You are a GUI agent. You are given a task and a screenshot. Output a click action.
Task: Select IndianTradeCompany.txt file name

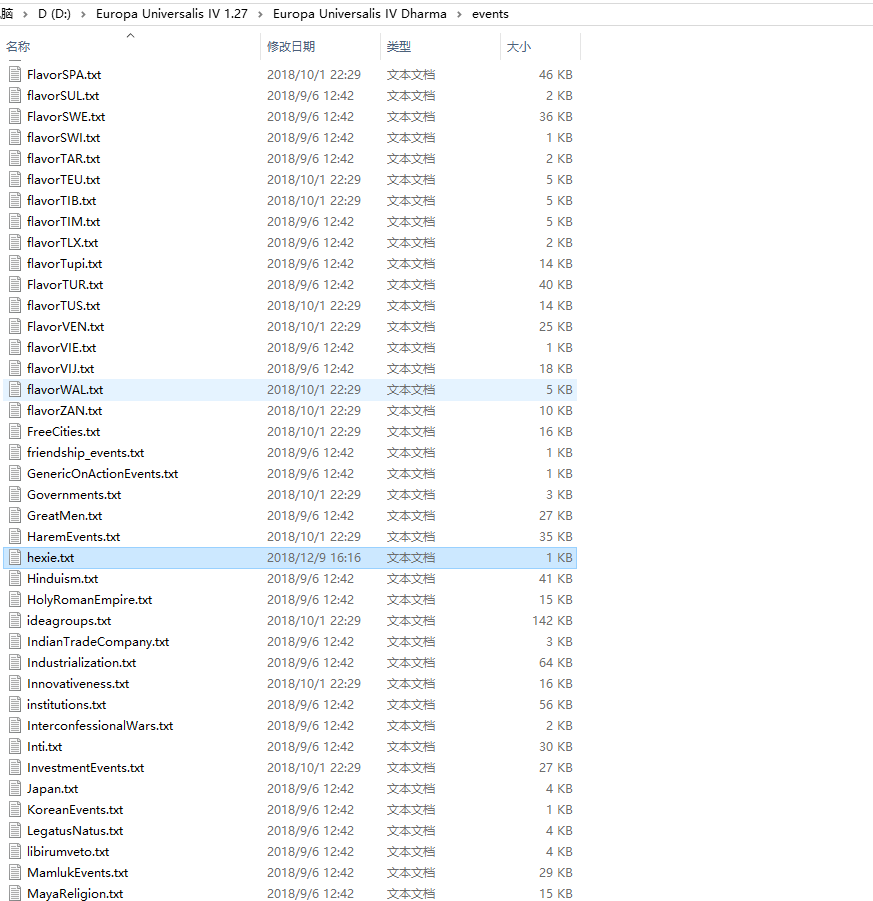click(x=98, y=642)
